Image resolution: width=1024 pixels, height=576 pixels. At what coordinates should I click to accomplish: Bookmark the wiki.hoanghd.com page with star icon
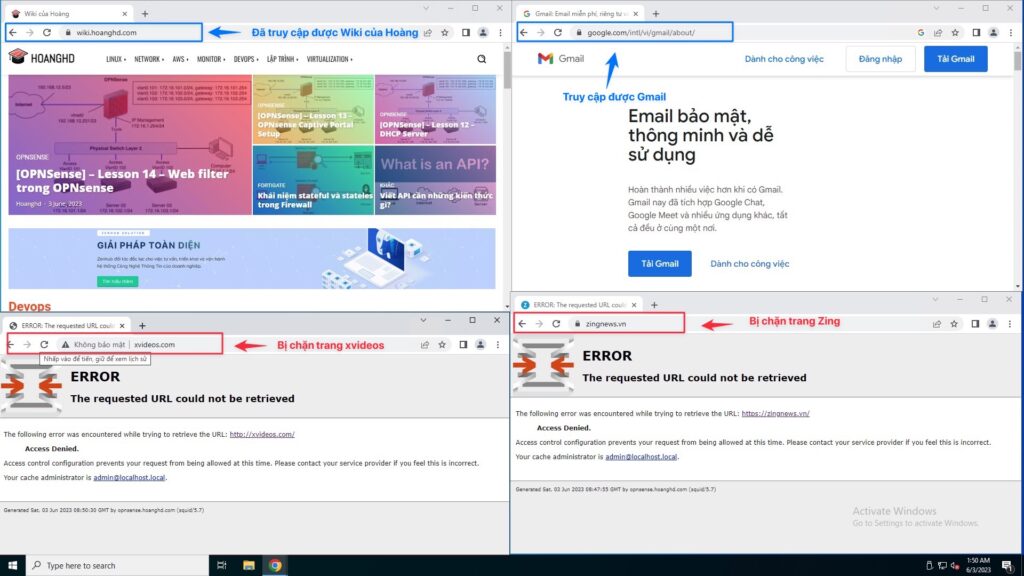coord(445,33)
